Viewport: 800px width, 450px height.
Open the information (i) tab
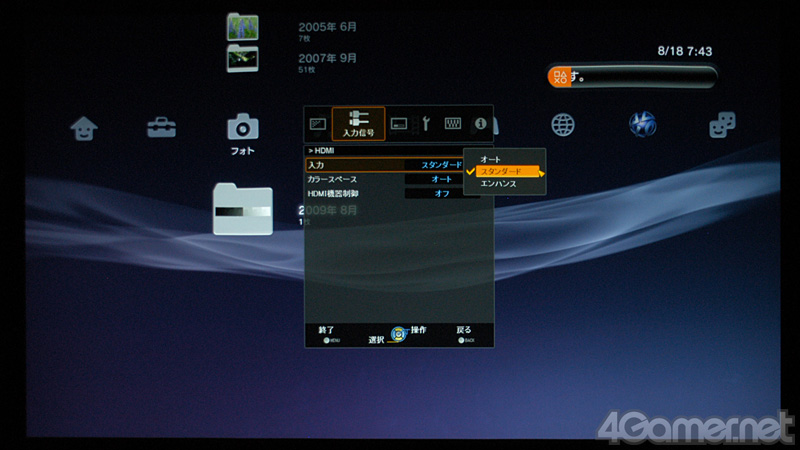[x=481, y=123]
